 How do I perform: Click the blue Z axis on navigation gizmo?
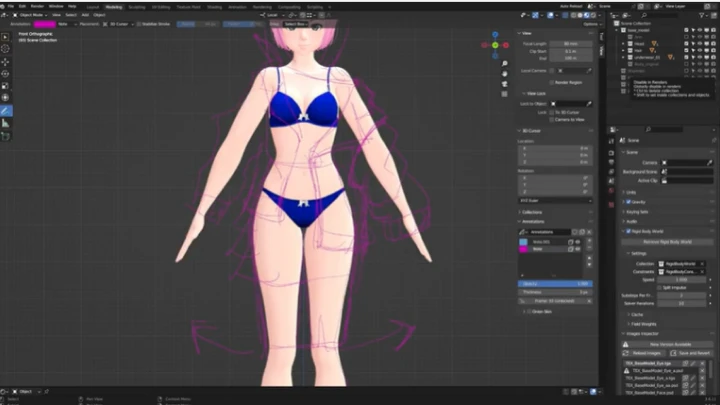pos(495,34)
